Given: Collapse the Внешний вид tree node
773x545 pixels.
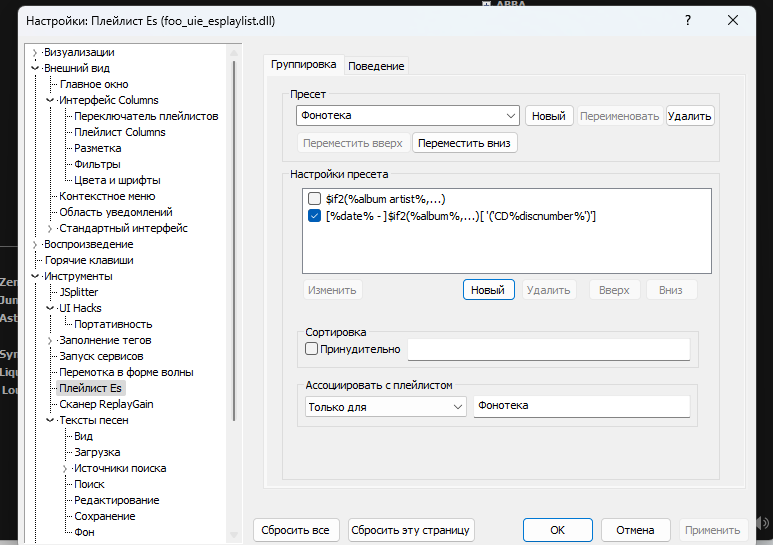Looking at the screenshot, I should [36, 68].
